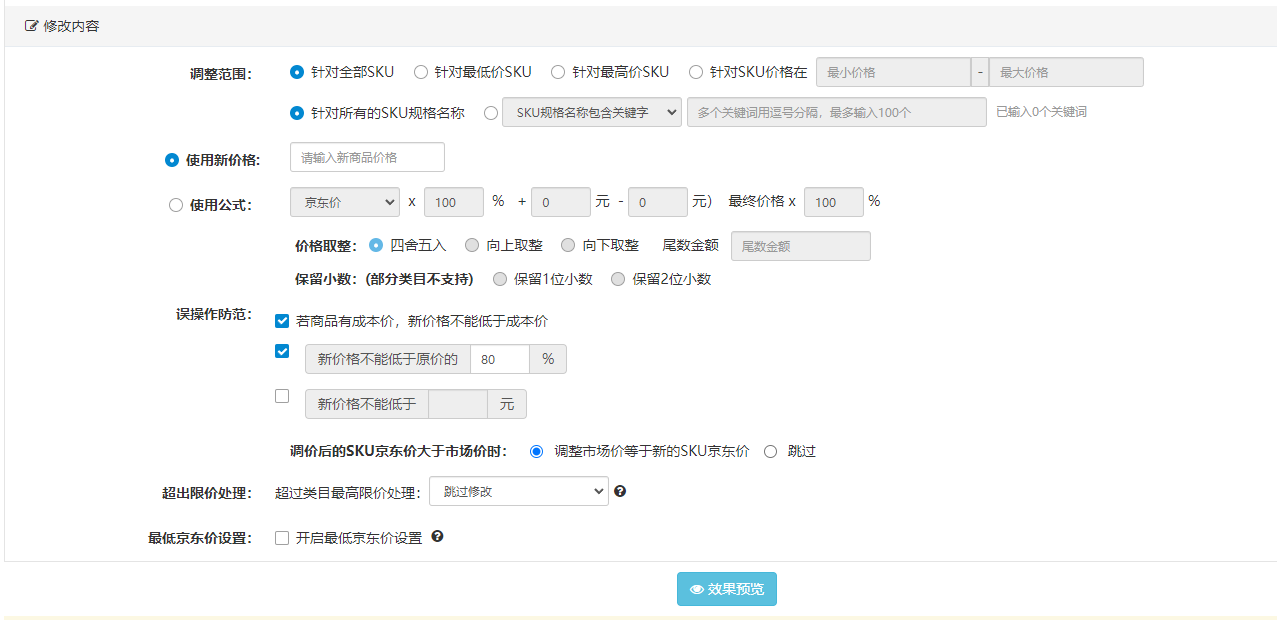Click the help icon beside 跳过修改 dropdown

620,491
